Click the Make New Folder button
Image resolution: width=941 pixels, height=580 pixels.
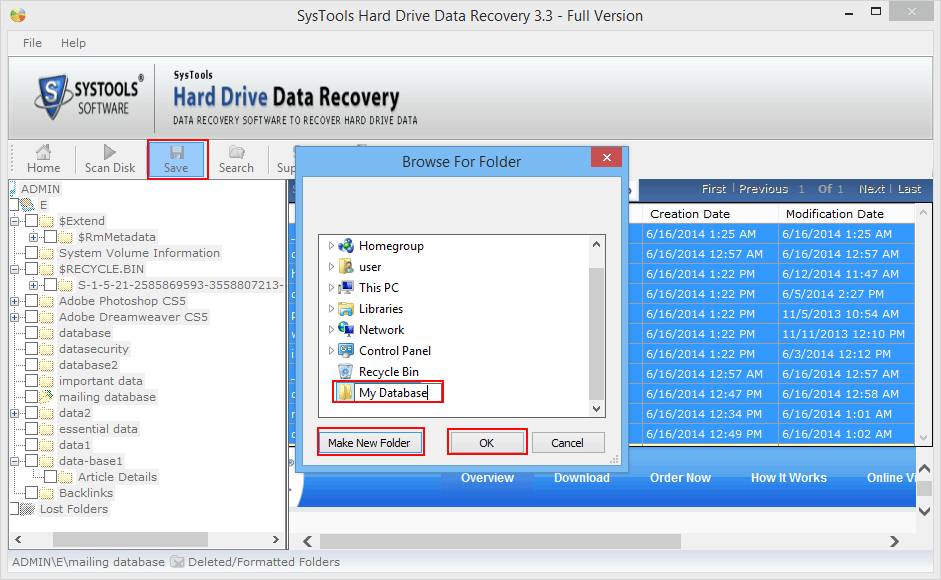[370, 443]
